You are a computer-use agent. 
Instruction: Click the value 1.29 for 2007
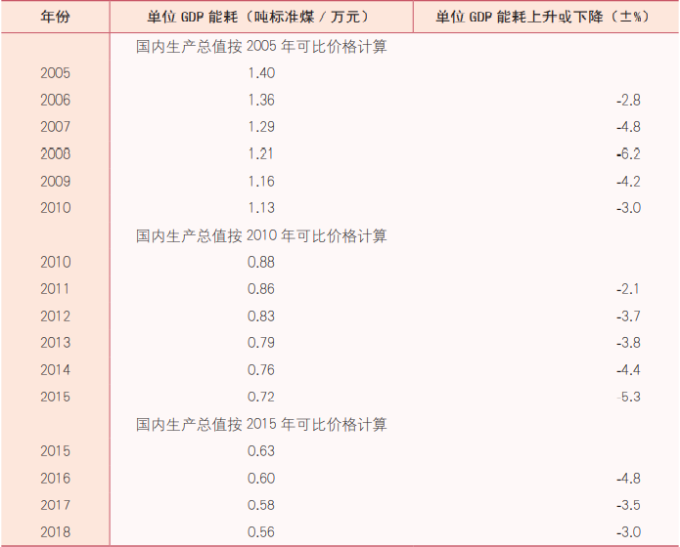coord(260,127)
